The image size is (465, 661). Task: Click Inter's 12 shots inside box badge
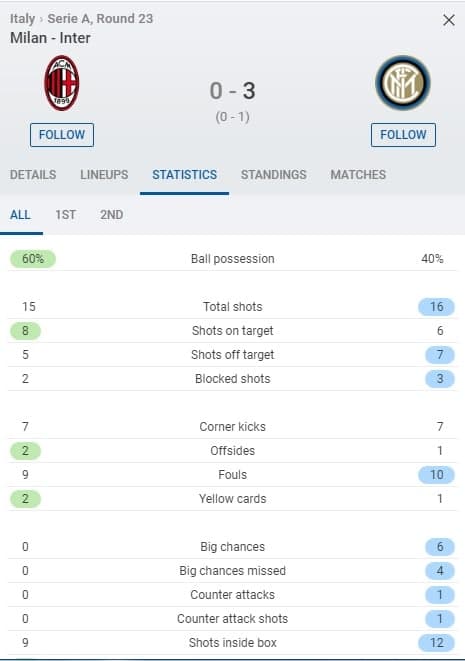[436, 643]
